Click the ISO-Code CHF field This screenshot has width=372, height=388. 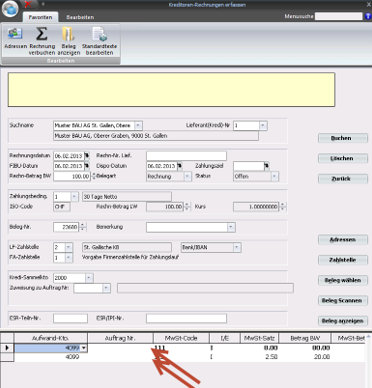(62, 207)
